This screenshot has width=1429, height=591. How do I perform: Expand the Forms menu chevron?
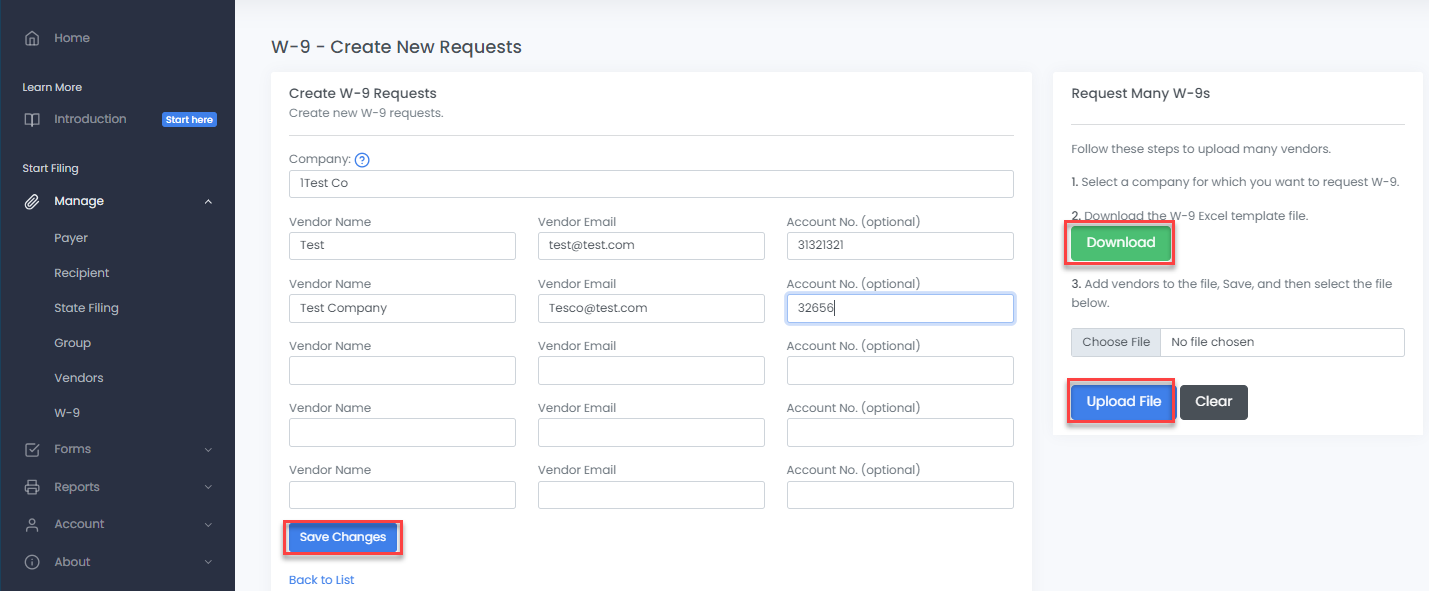(208, 450)
